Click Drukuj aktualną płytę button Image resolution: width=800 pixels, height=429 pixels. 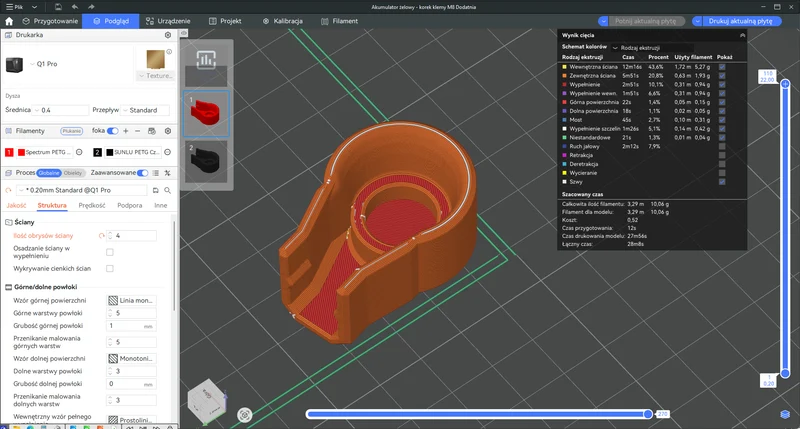tap(740, 21)
